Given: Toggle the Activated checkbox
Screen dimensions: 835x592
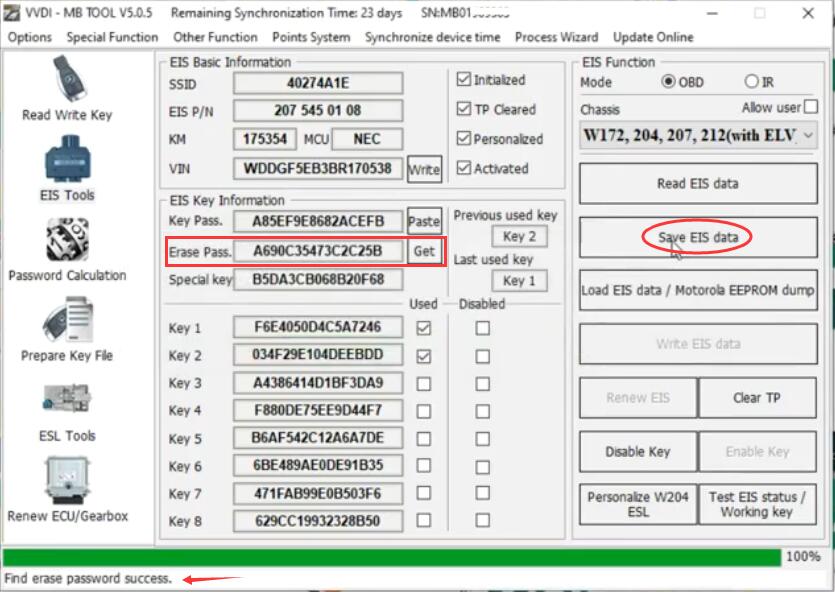Looking at the screenshot, I should pos(464,168).
